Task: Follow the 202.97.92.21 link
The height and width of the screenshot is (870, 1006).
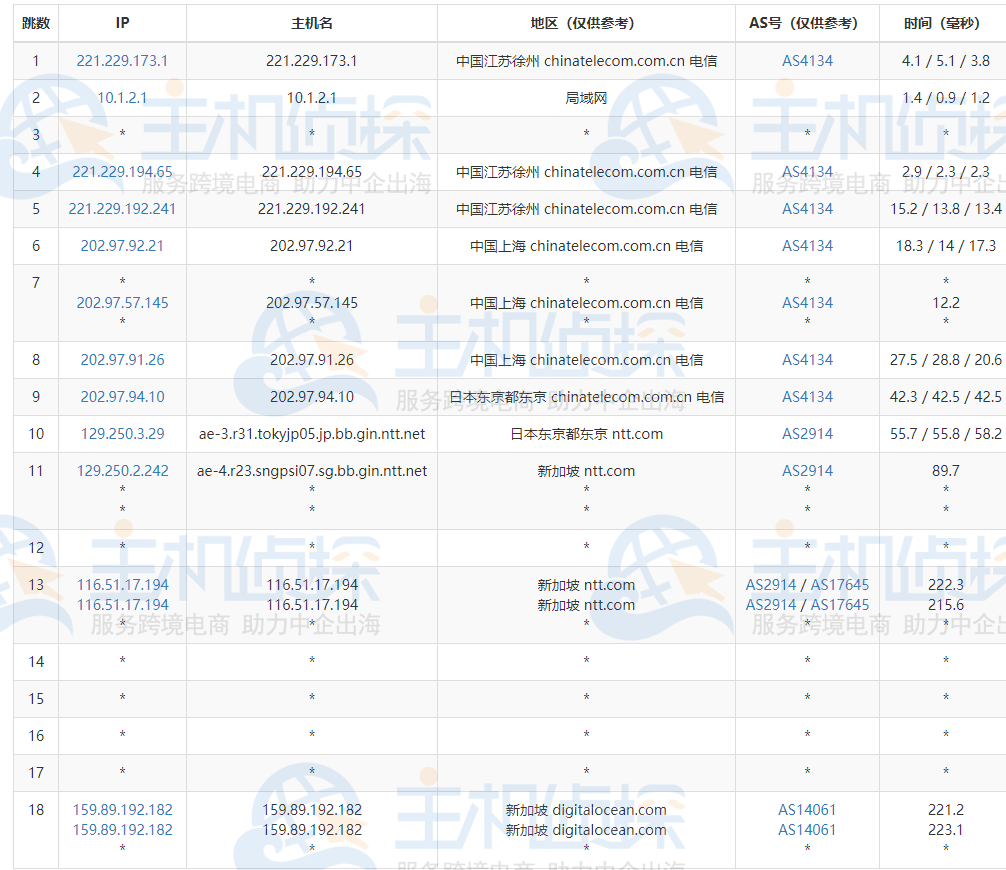Action: [x=122, y=246]
